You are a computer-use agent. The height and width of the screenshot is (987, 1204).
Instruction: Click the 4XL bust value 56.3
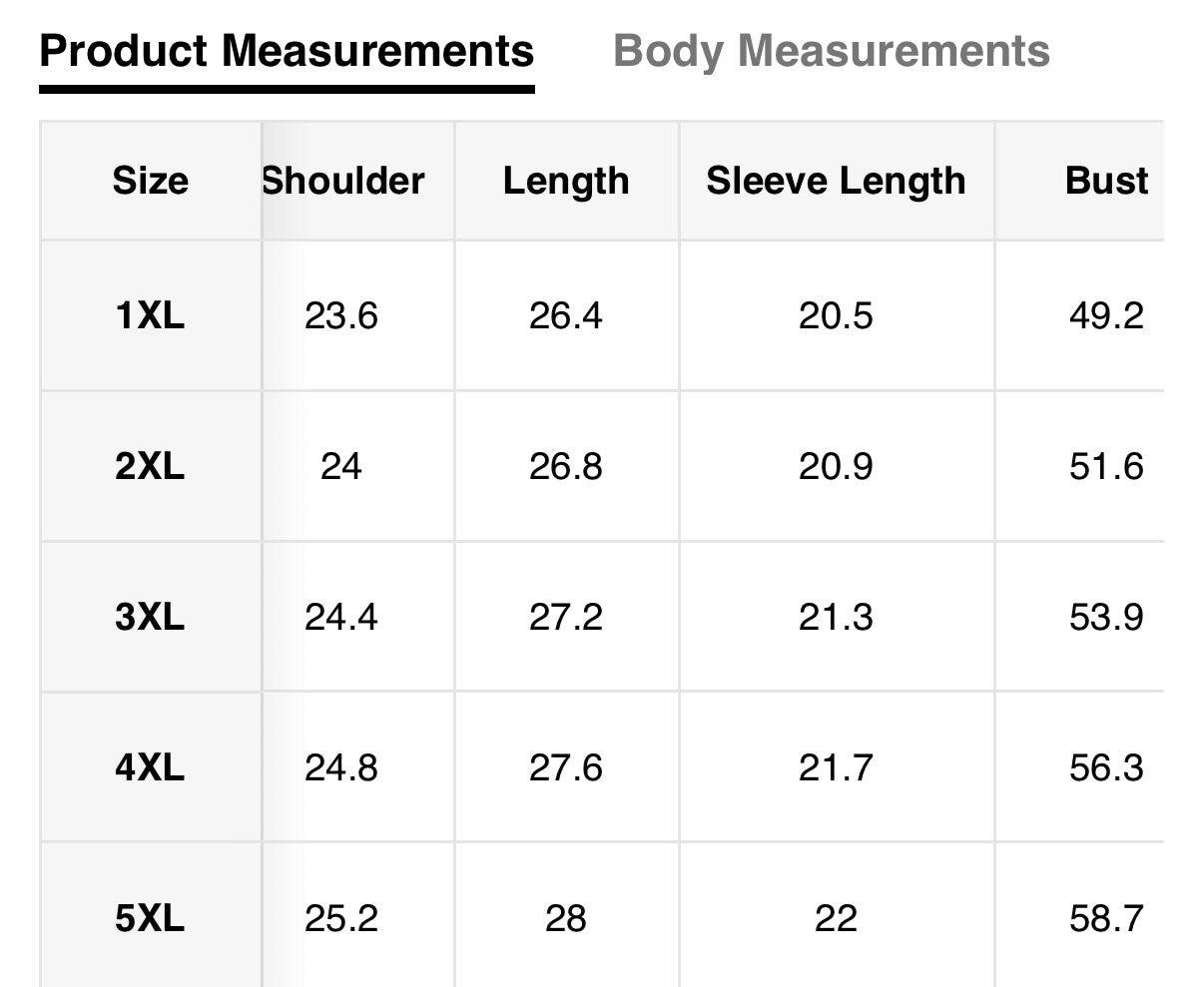1106,767
